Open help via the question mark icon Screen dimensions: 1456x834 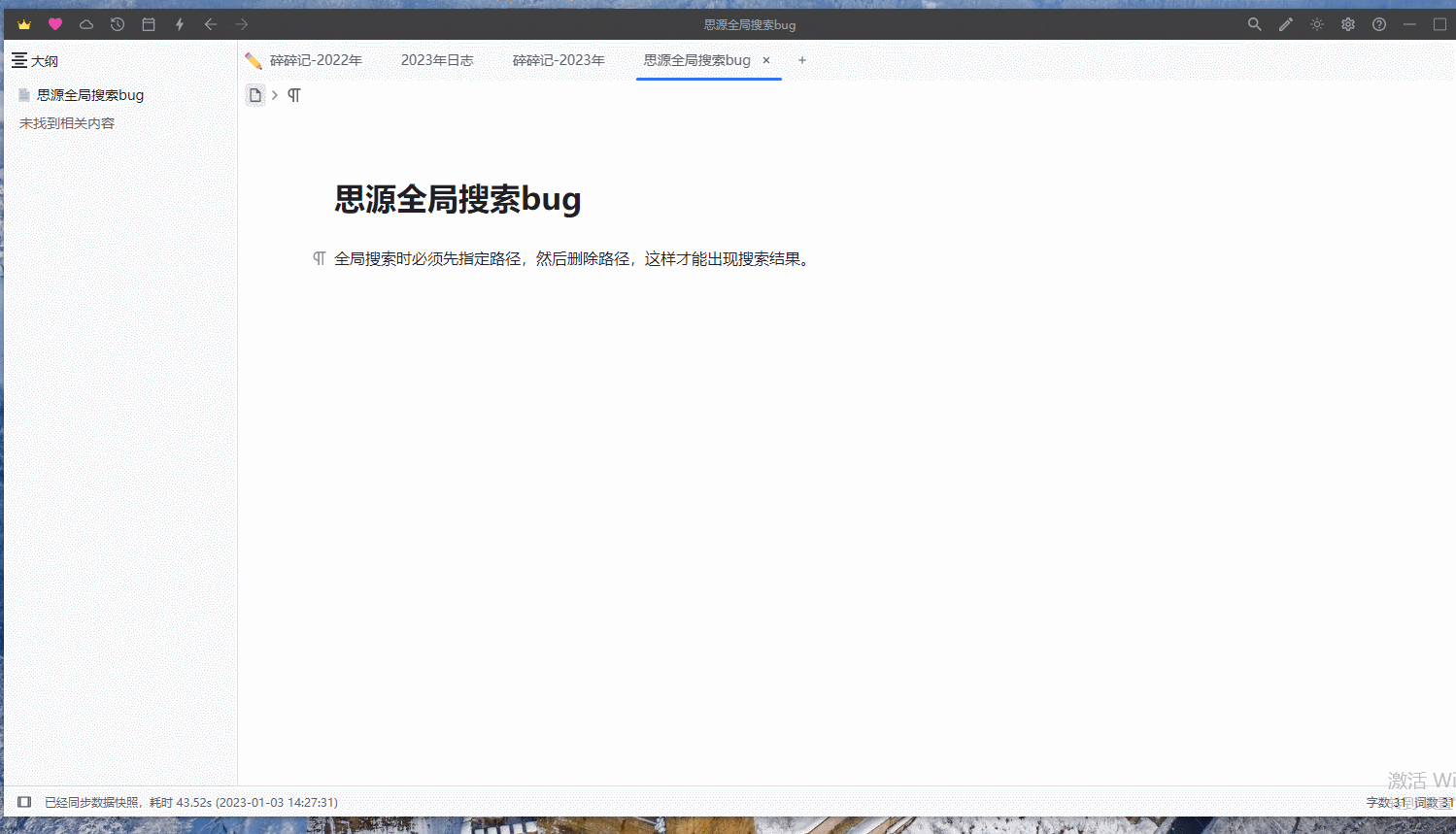(1378, 24)
